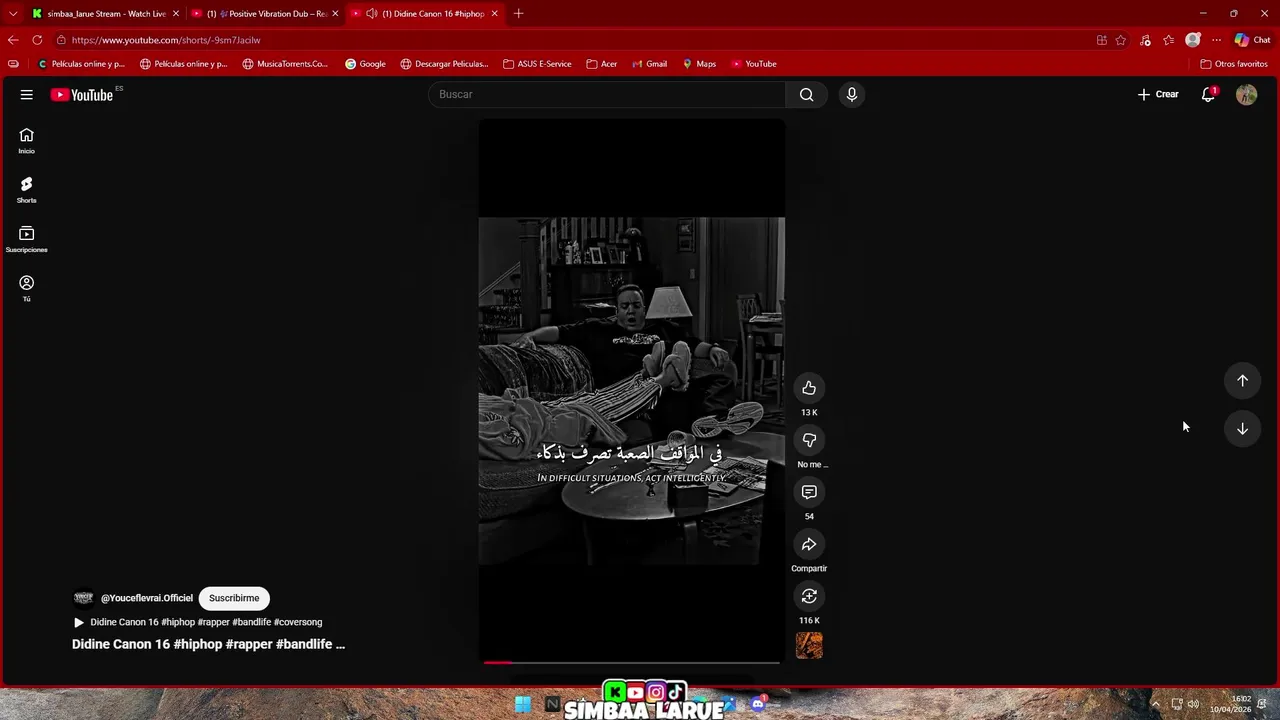Image resolution: width=1280 pixels, height=720 pixels.
Task: Share this short via Compartir
Action: [x=809, y=544]
